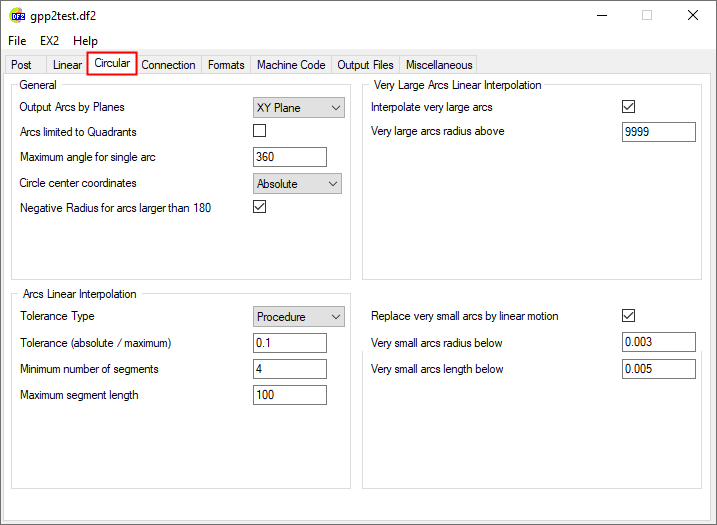Viewport: 717px width, 525px height.
Task: Disable Interpolate very large arcs checkbox
Action: (629, 107)
